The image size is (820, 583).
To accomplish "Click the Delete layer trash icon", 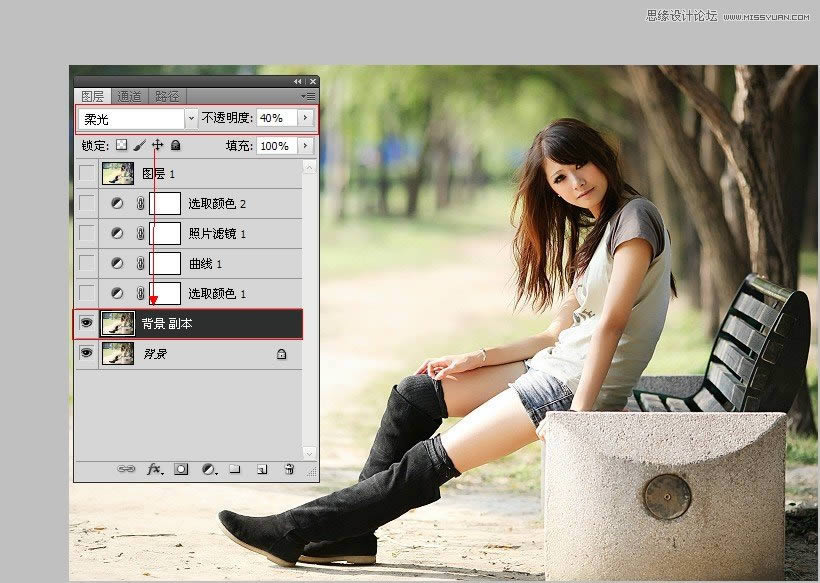I will tap(288, 468).
